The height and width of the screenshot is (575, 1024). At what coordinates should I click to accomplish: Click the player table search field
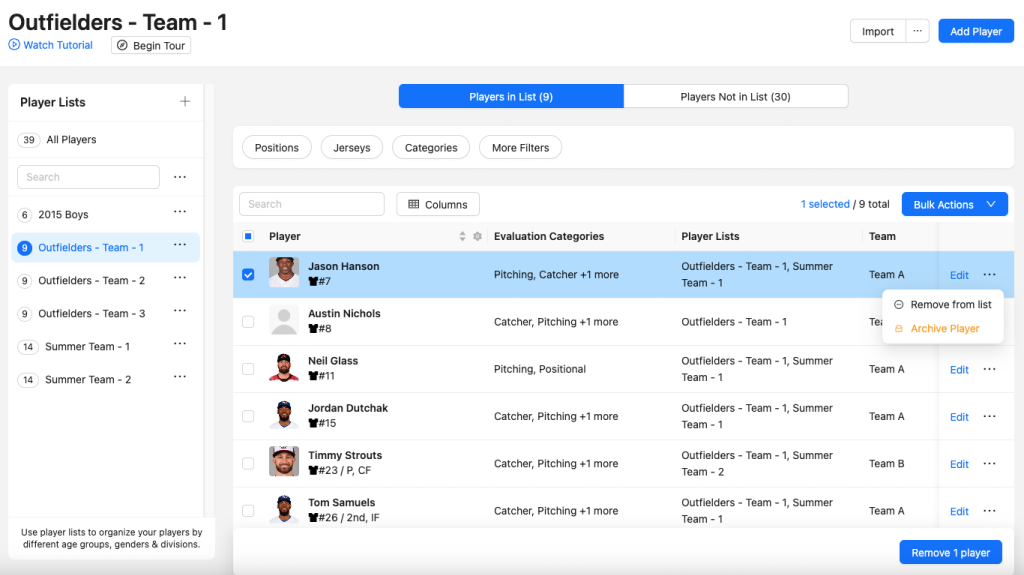[312, 204]
